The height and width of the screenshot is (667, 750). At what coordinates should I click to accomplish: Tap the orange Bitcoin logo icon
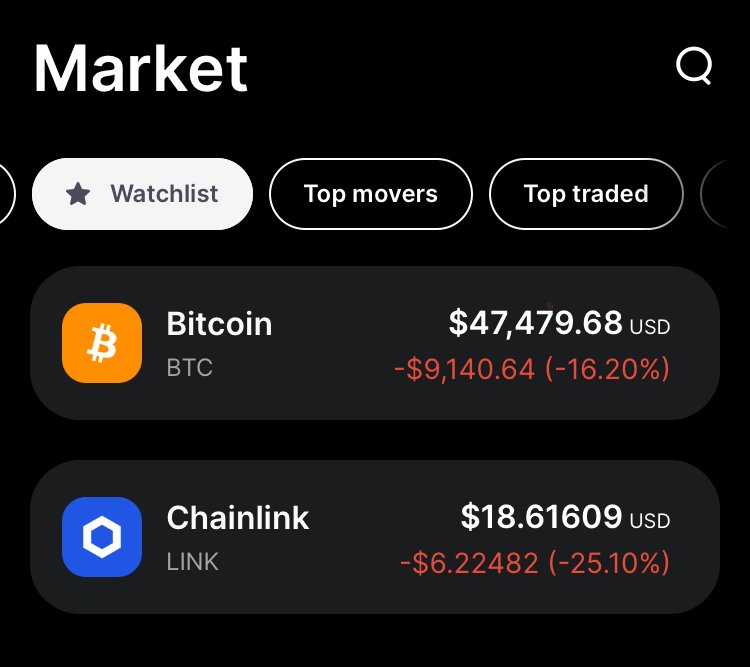click(102, 343)
